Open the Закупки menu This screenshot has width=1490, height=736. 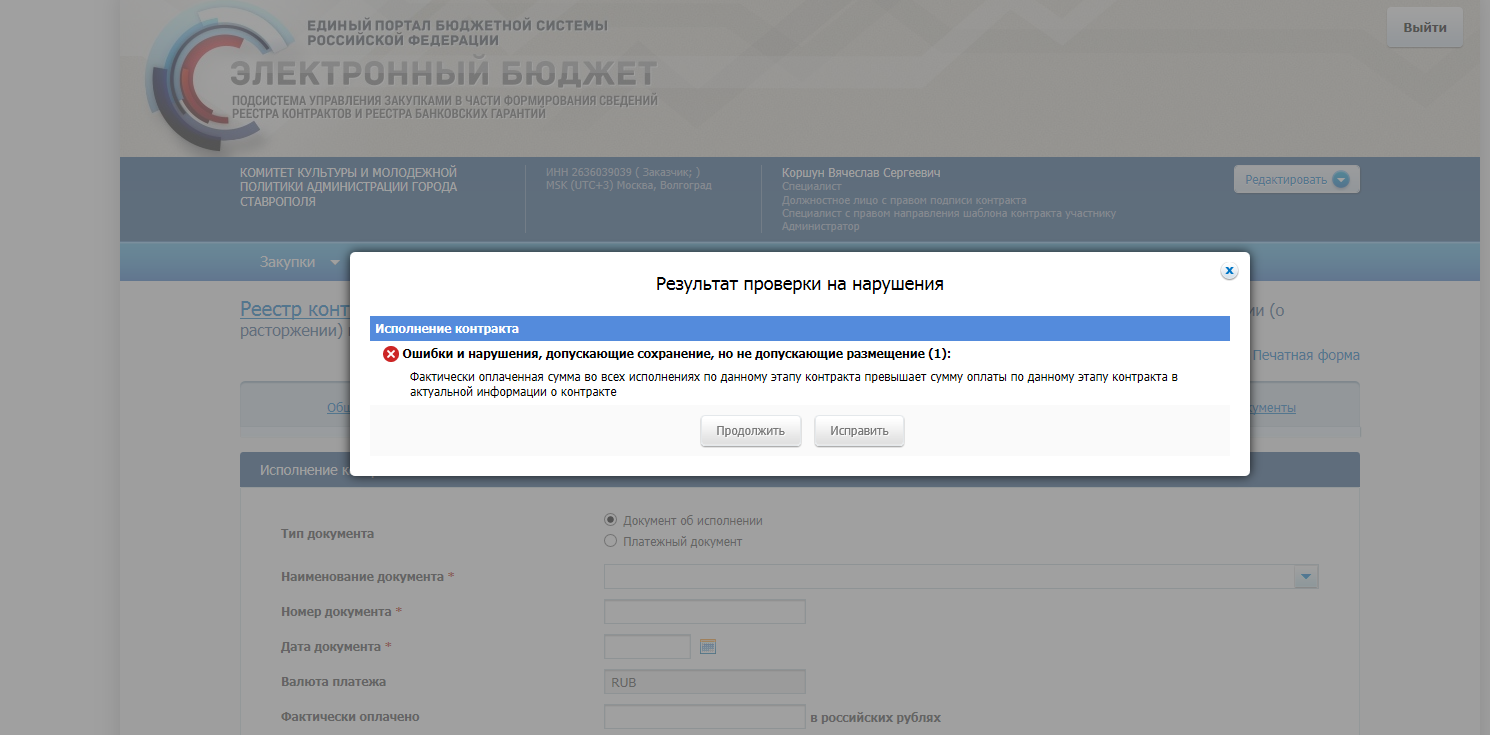click(299, 262)
